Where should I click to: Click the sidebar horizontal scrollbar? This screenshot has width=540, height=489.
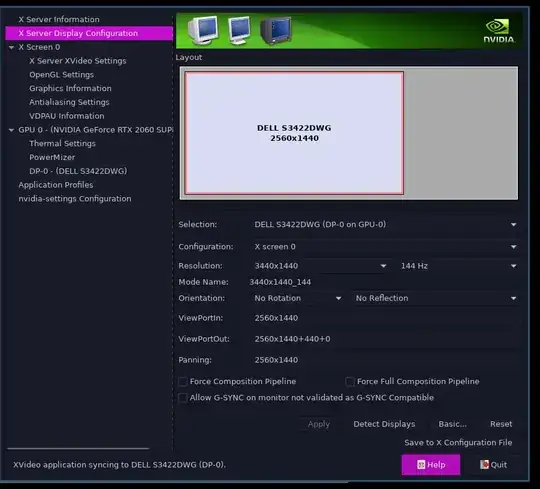click(78, 449)
